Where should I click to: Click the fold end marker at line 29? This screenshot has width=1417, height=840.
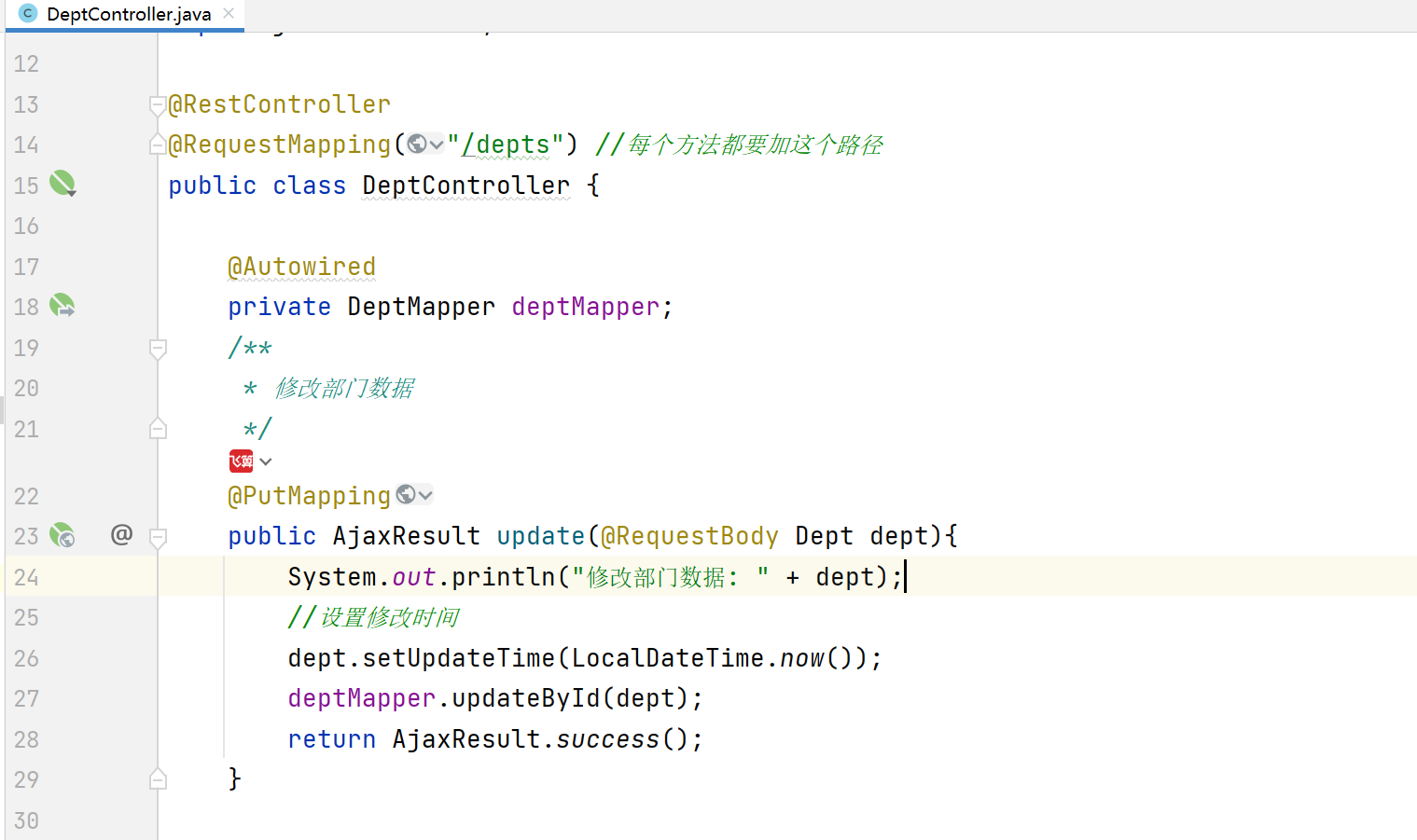158,779
